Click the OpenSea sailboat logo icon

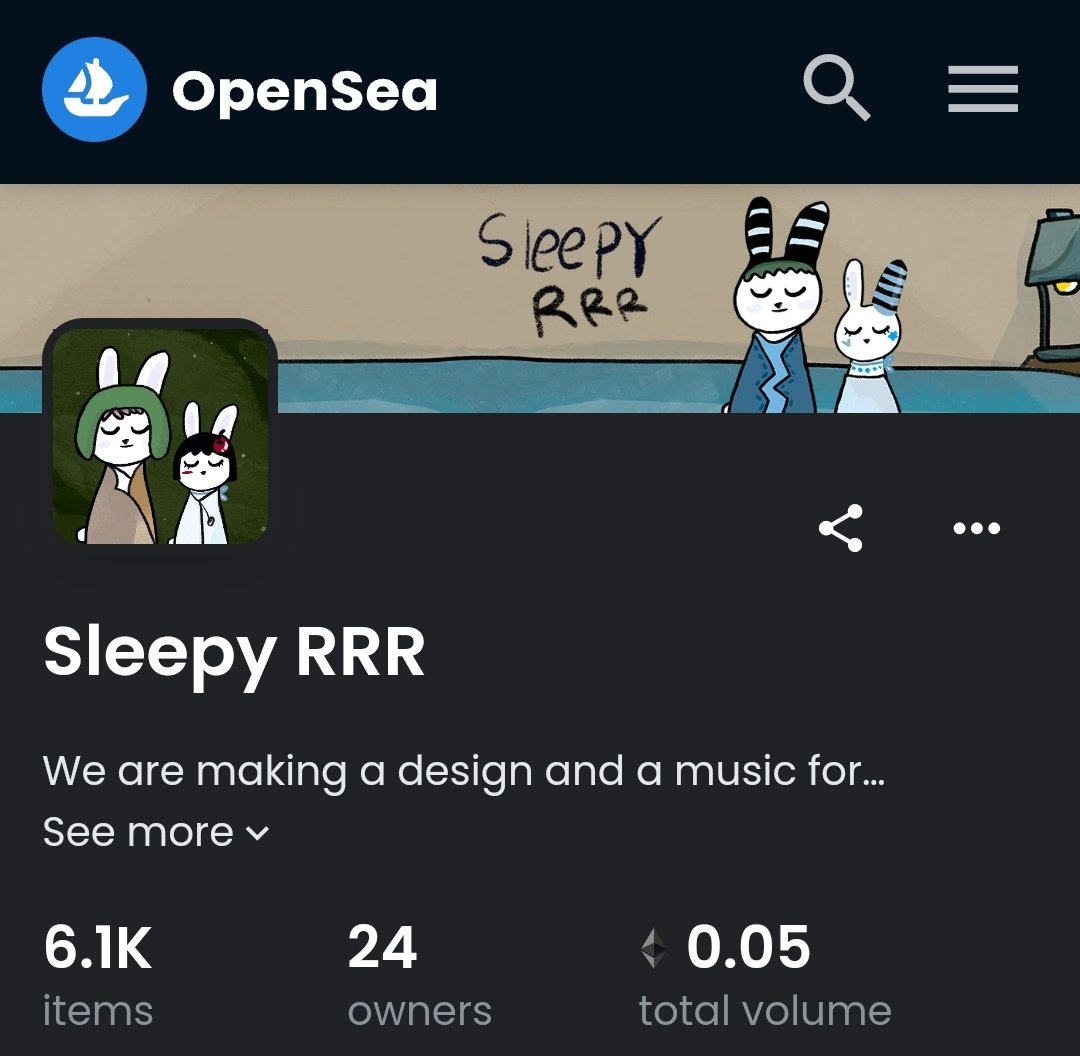[x=94, y=90]
